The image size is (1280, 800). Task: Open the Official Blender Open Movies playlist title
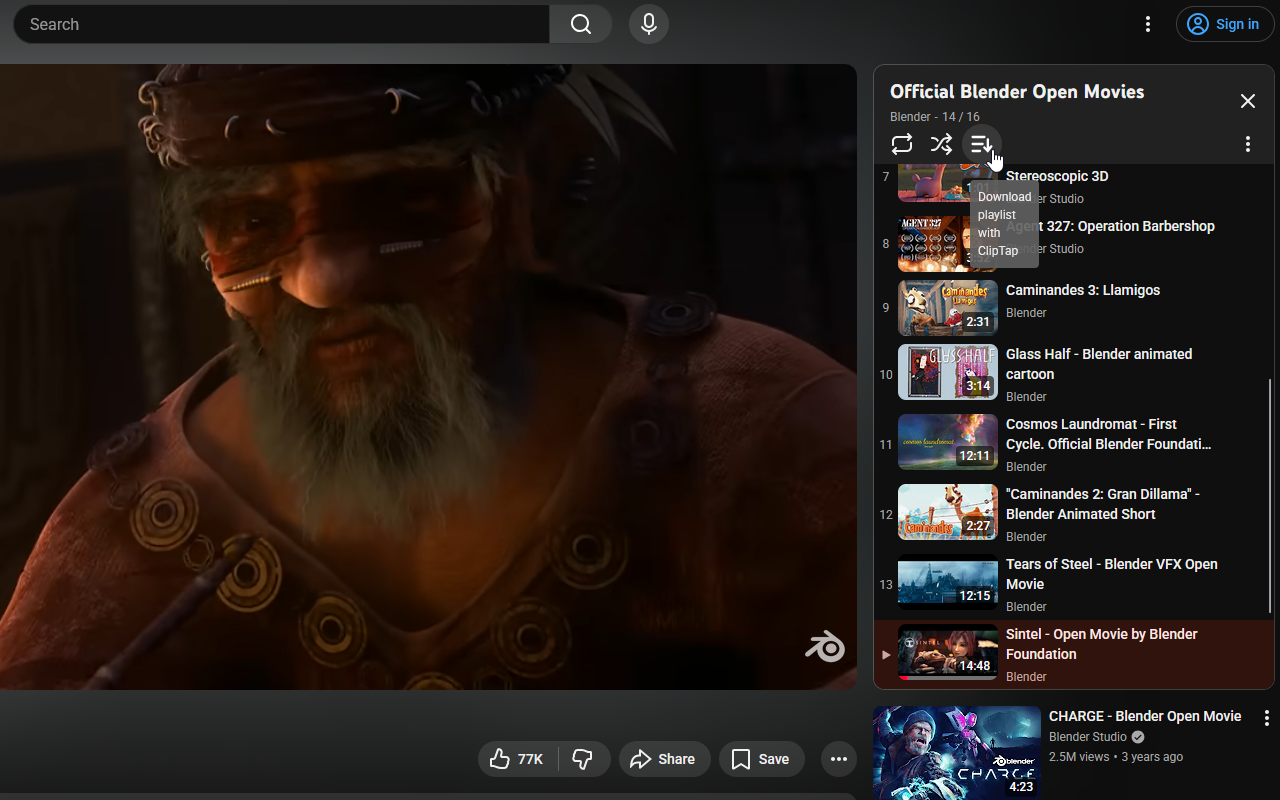point(1017,91)
